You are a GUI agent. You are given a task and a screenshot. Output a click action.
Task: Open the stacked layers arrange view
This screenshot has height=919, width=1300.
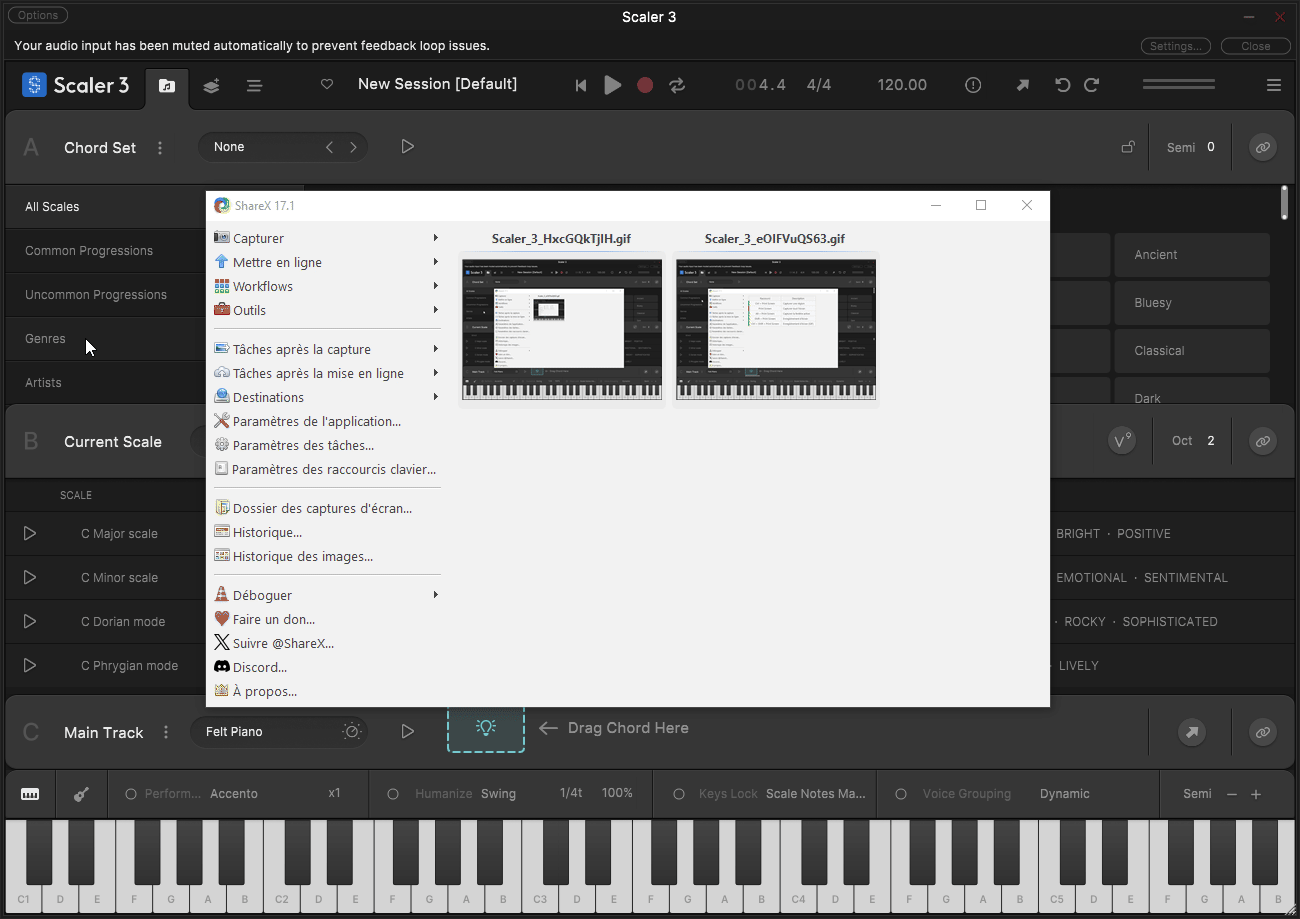(211, 86)
